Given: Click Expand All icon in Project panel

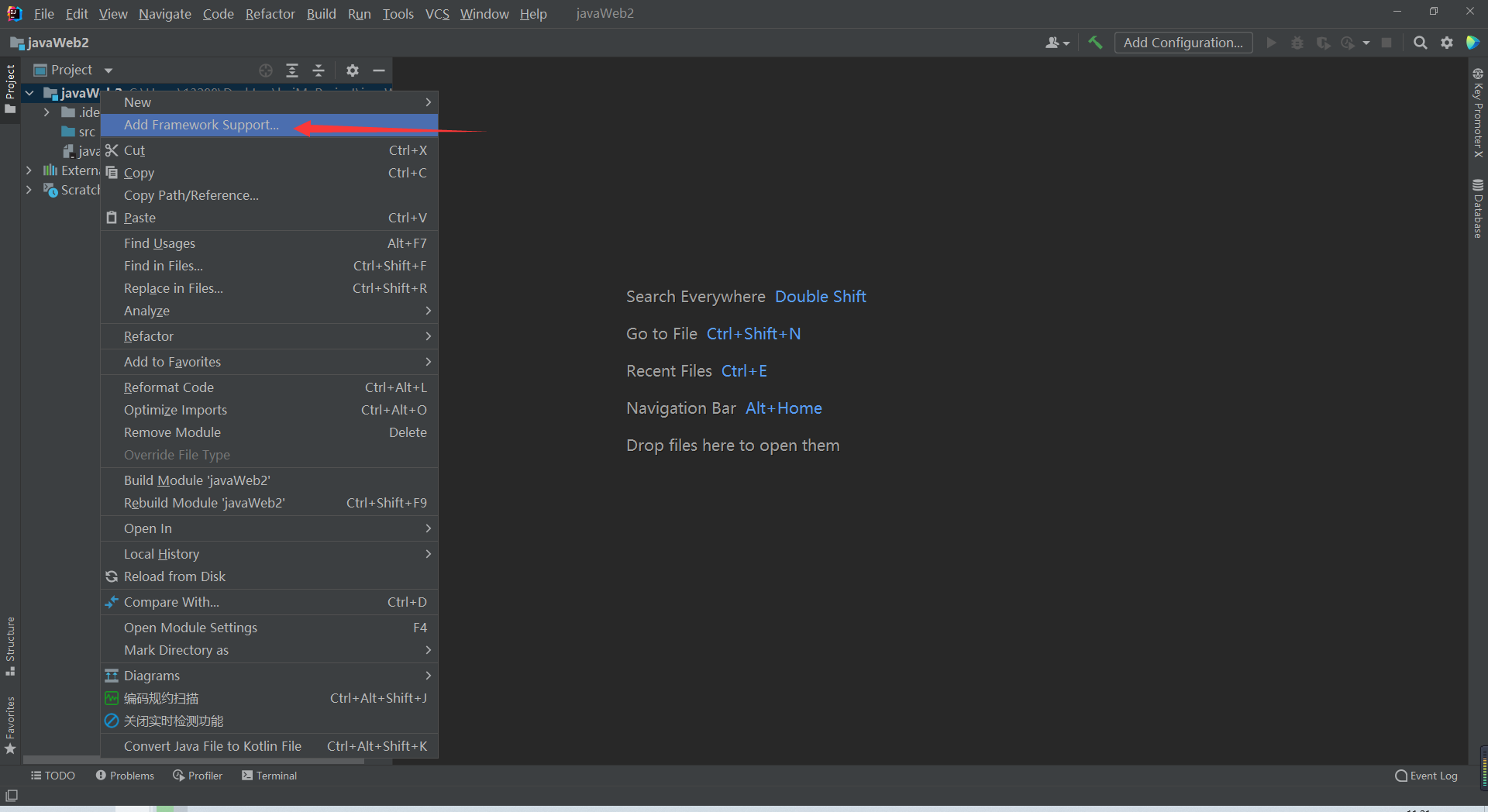Looking at the screenshot, I should (292, 71).
